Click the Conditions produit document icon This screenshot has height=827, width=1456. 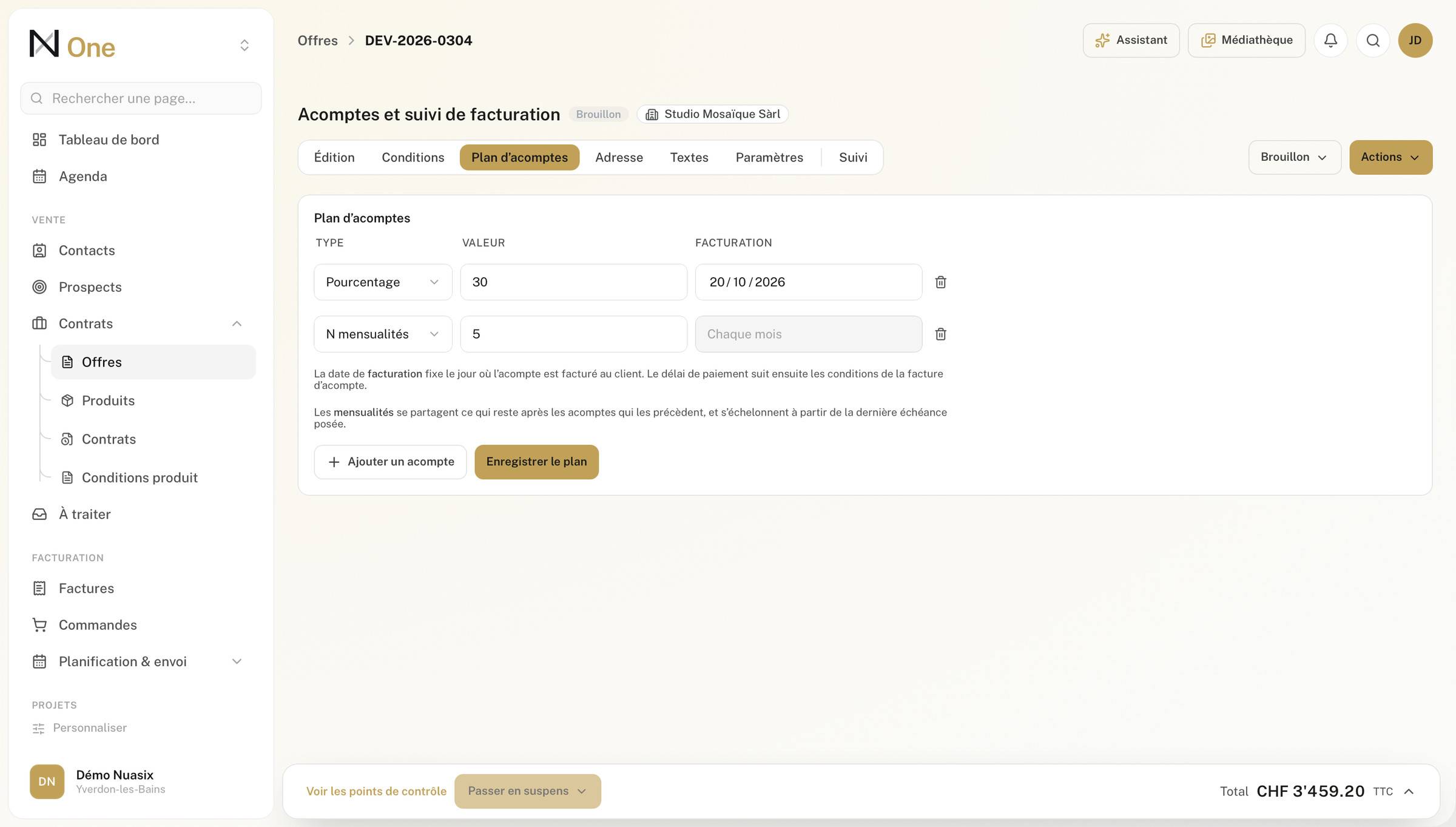pyautogui.click(x=67, y=478)
